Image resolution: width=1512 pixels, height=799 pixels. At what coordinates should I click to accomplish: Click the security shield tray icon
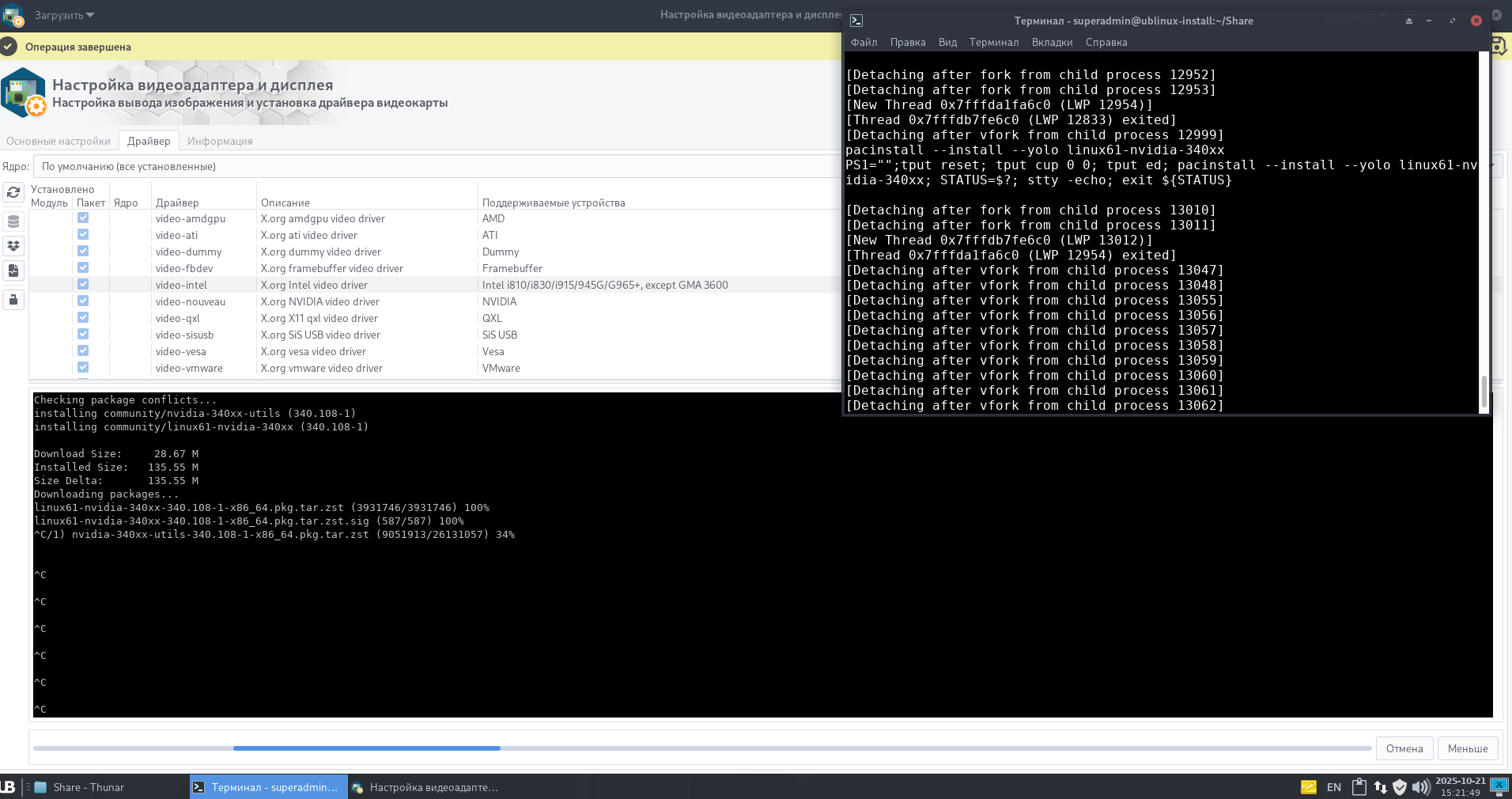pos(1400,787)
